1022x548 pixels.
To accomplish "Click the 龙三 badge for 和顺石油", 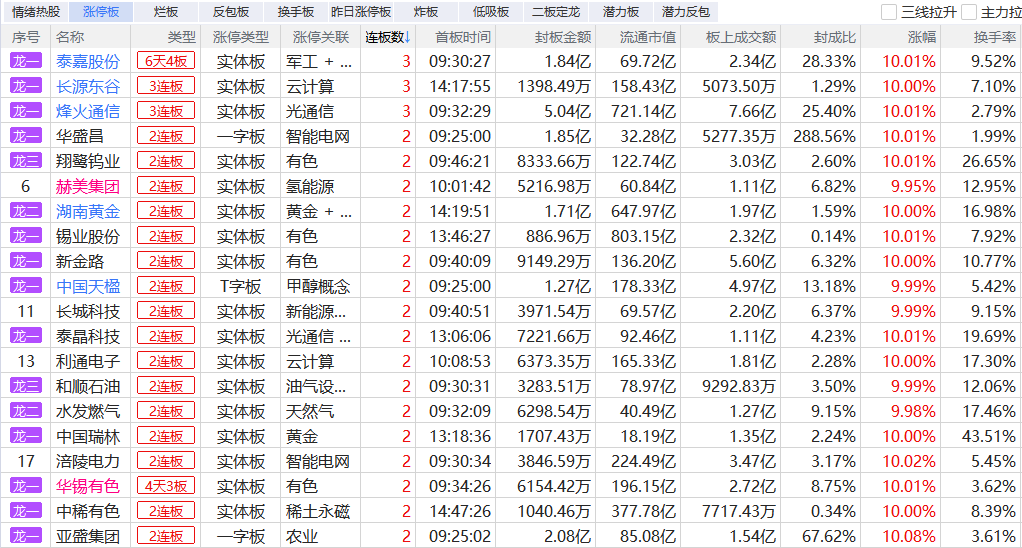I will (25, 386).
